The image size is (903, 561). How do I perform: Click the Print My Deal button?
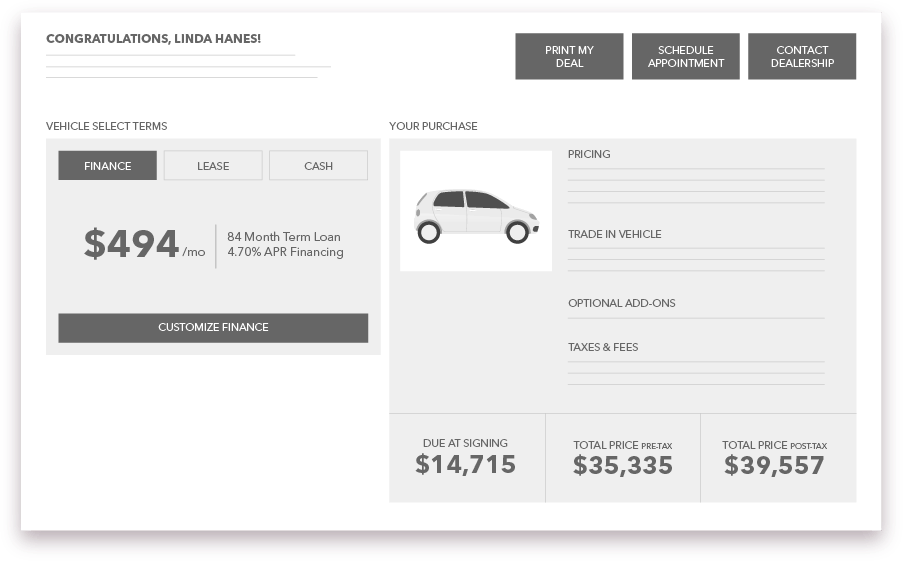pos(569,57)
